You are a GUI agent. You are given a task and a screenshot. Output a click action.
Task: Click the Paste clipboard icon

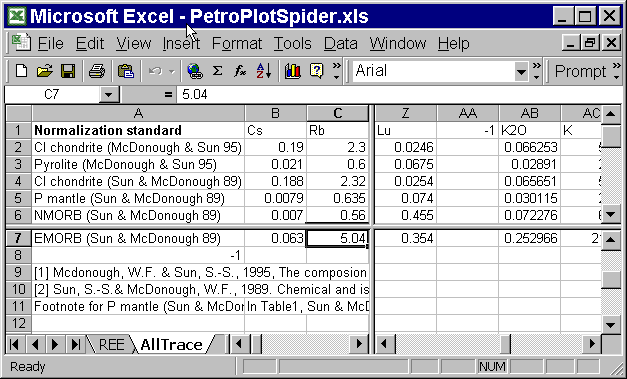[x=126, y=71]
